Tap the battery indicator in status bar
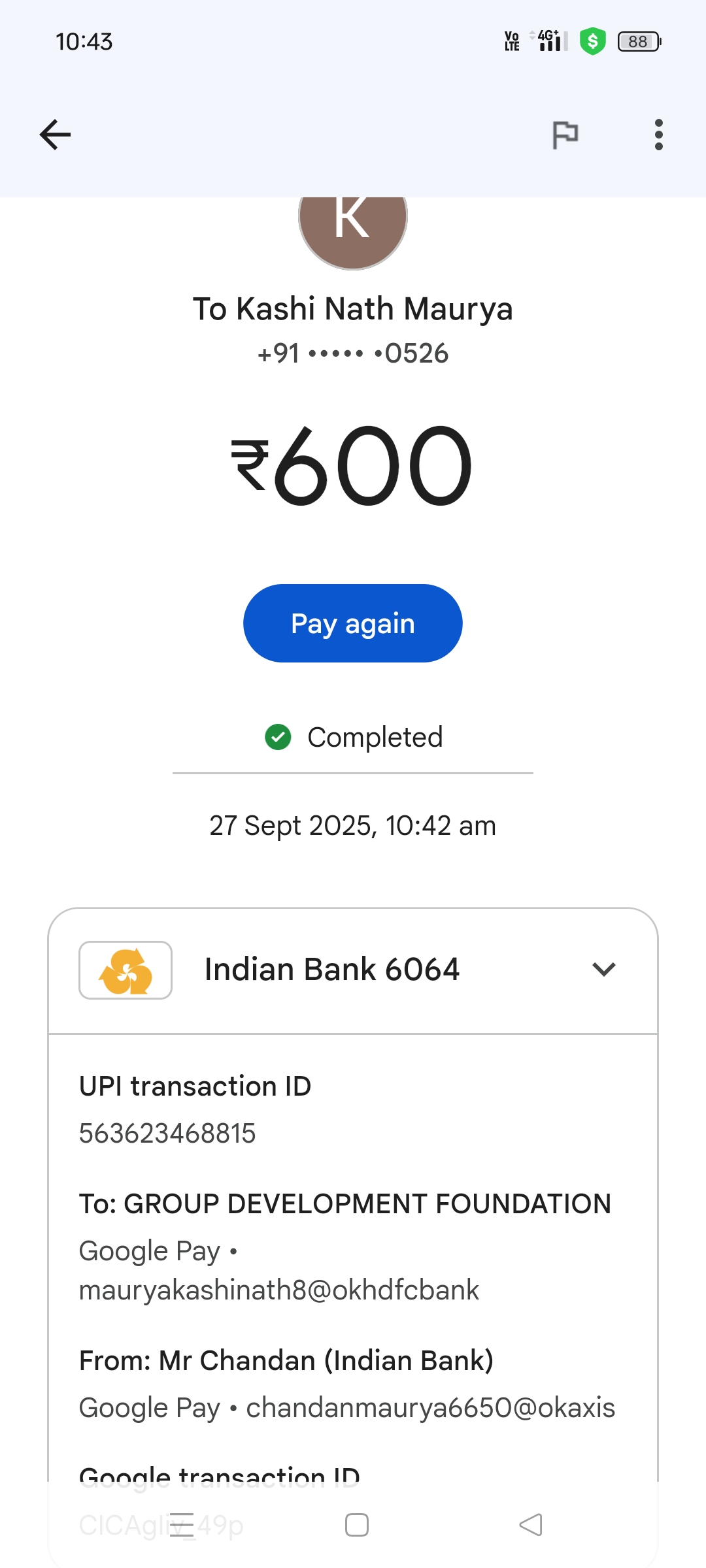 coord(639,42)
